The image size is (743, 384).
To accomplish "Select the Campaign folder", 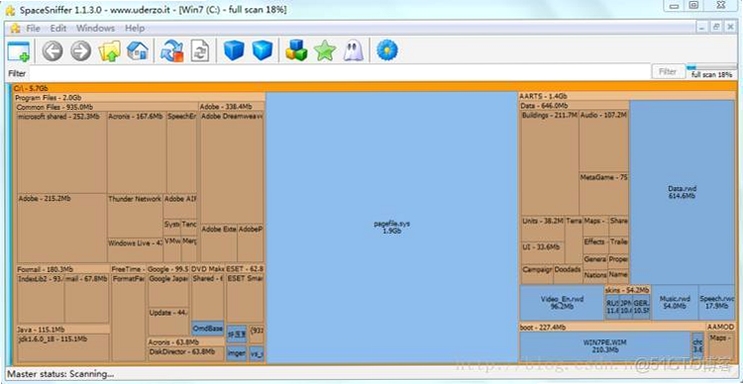I will point(537,274).
